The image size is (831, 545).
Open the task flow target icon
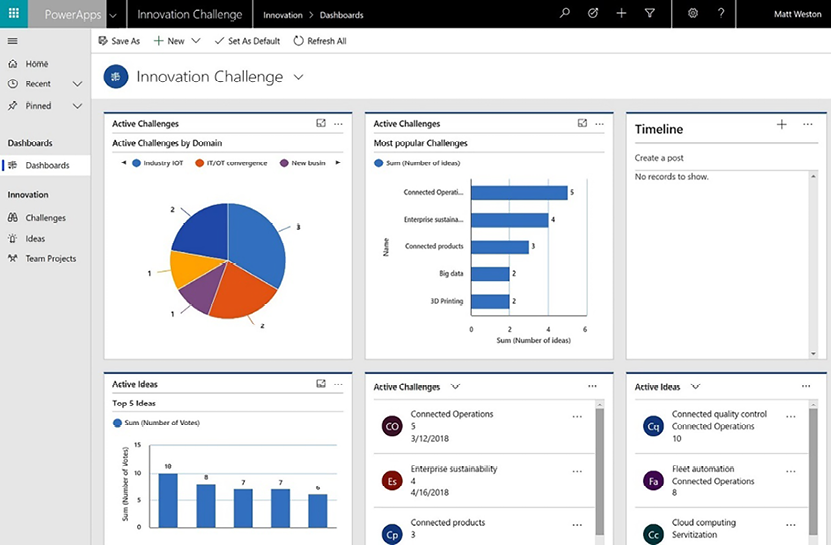[593, 14]
